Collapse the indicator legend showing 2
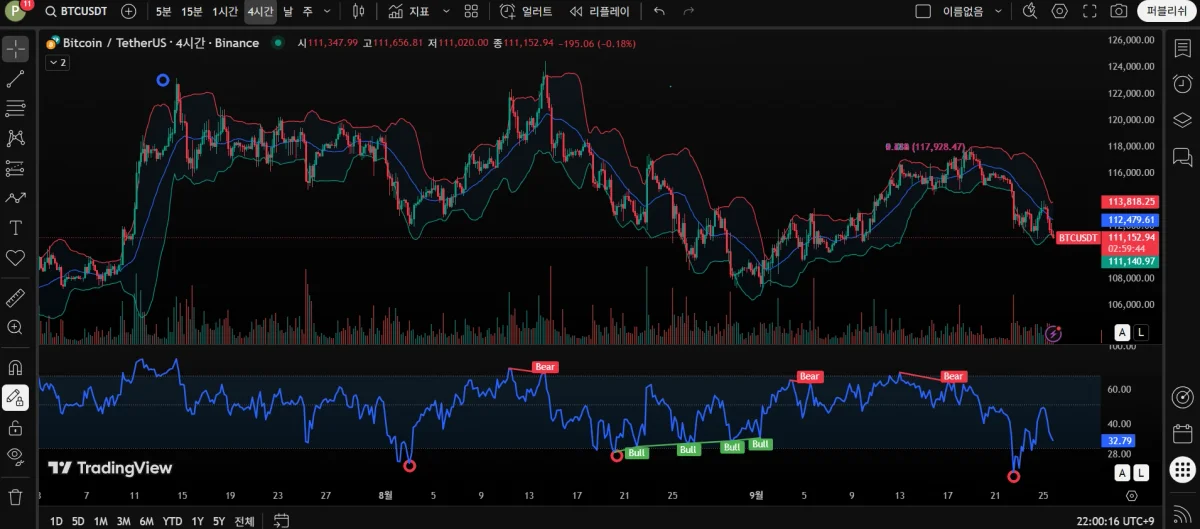 pyautogui.click(x=57, y=62)
